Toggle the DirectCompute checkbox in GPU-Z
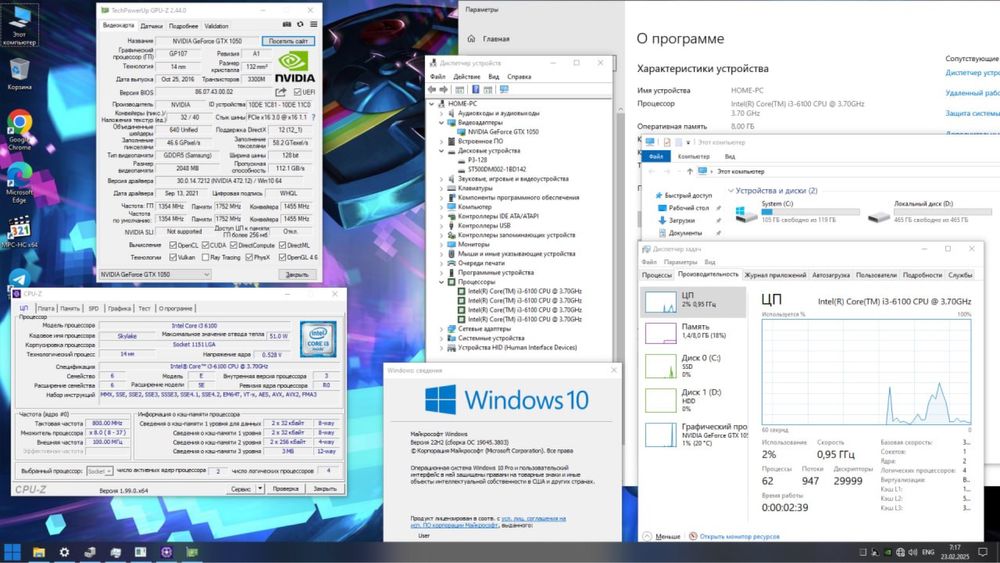 click(x=233, y=245)
